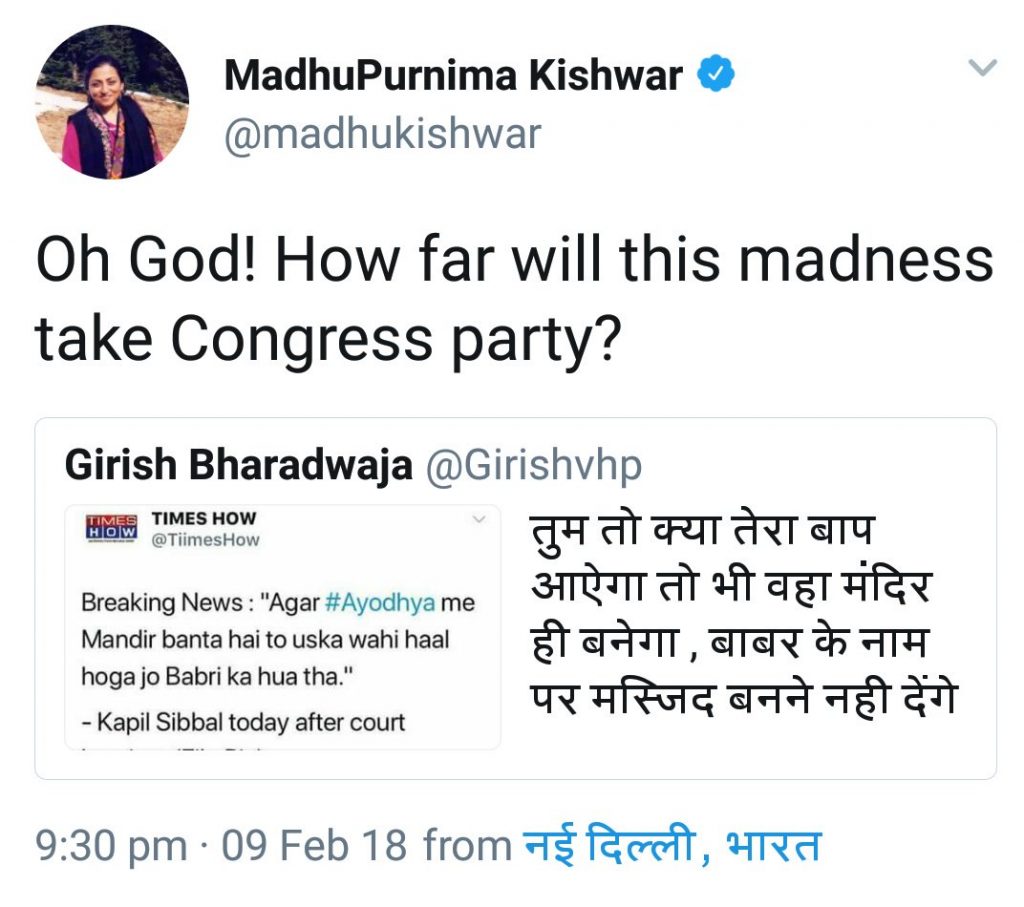Viewport: 1024px width, 907px height.
Task: Click the tweet text about Congress party
Action: [514, 299]
